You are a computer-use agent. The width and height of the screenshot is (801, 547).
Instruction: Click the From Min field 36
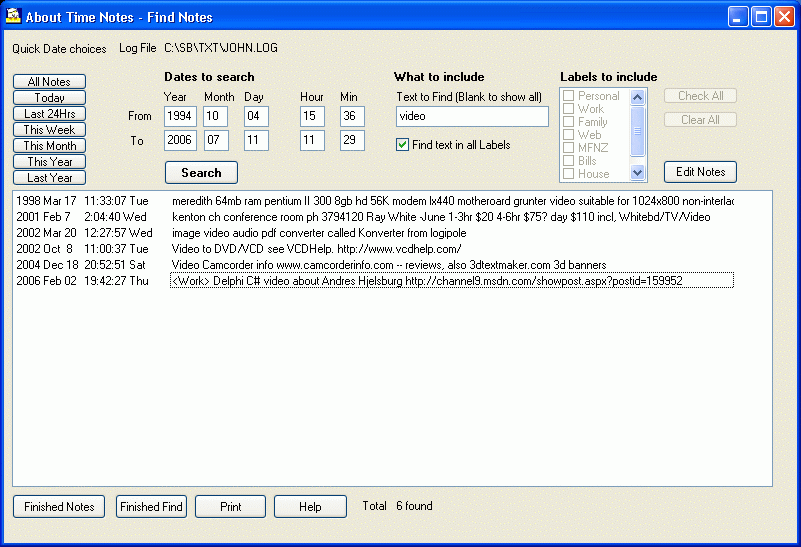(352, 116)
